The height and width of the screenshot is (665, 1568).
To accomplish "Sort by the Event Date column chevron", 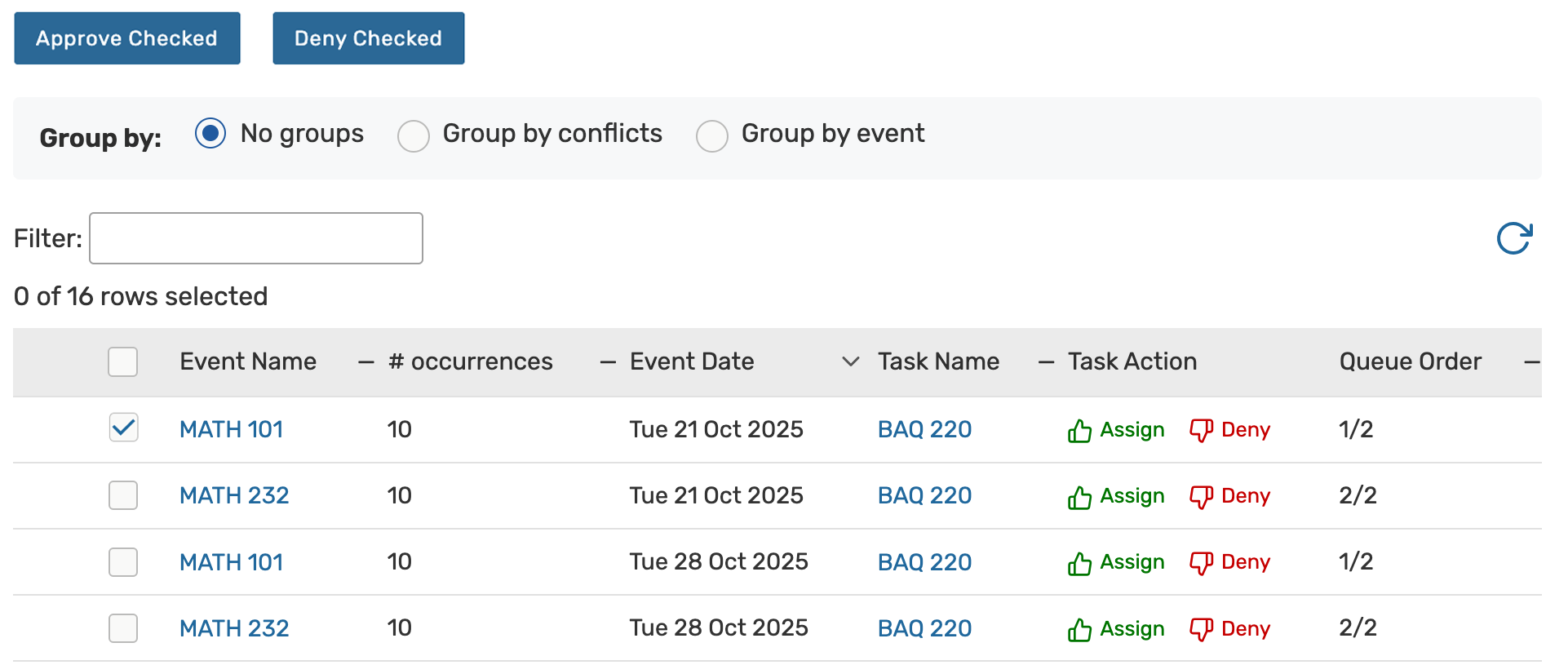I will (850, 361).
